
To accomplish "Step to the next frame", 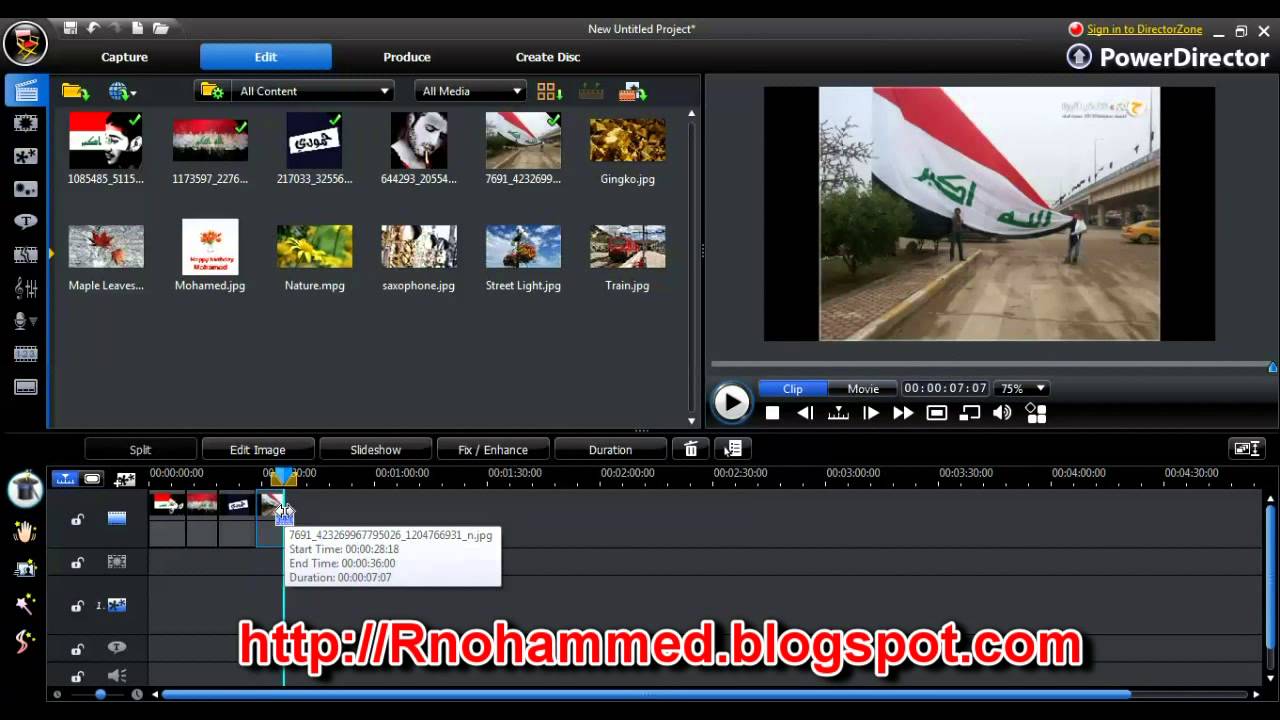I will 871,413.
